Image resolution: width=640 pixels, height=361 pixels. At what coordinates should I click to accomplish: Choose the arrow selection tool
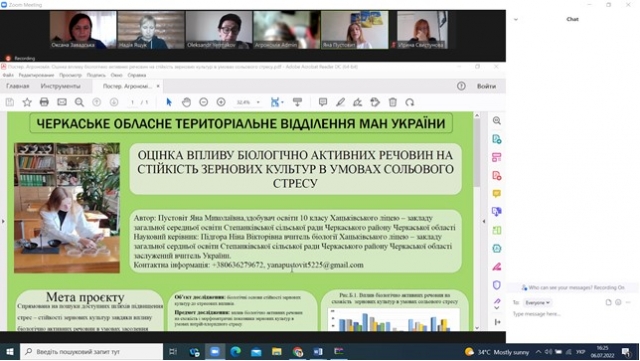(169, 102)
